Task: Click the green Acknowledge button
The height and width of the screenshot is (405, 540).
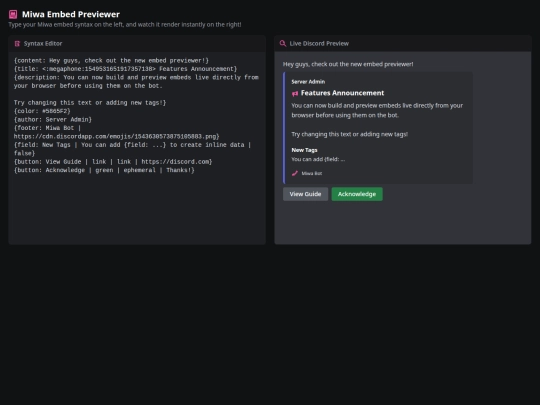Action: 357,194
